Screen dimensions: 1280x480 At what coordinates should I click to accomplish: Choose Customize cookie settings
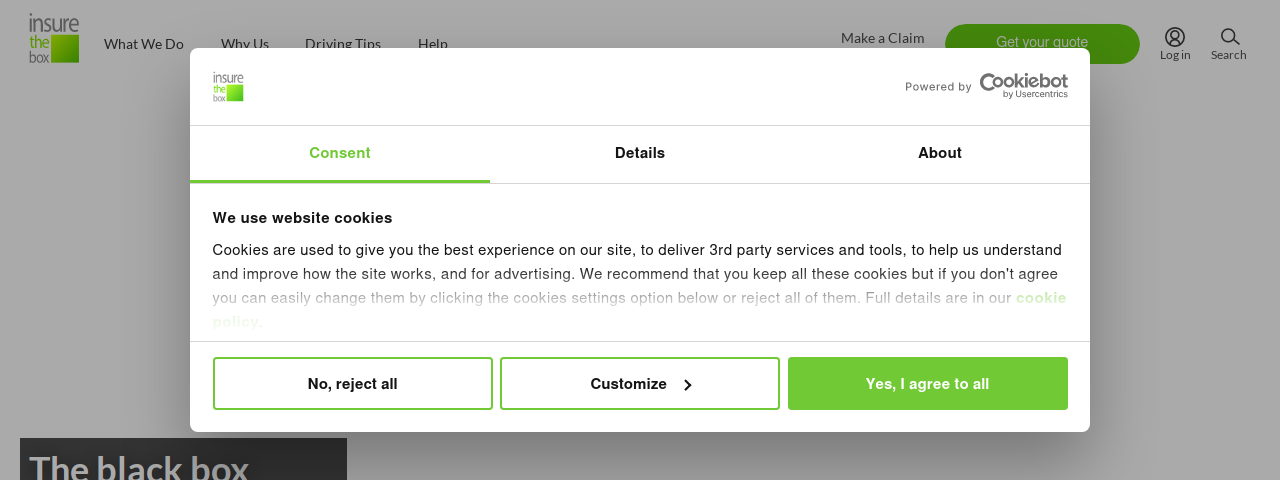click(640, 384)
